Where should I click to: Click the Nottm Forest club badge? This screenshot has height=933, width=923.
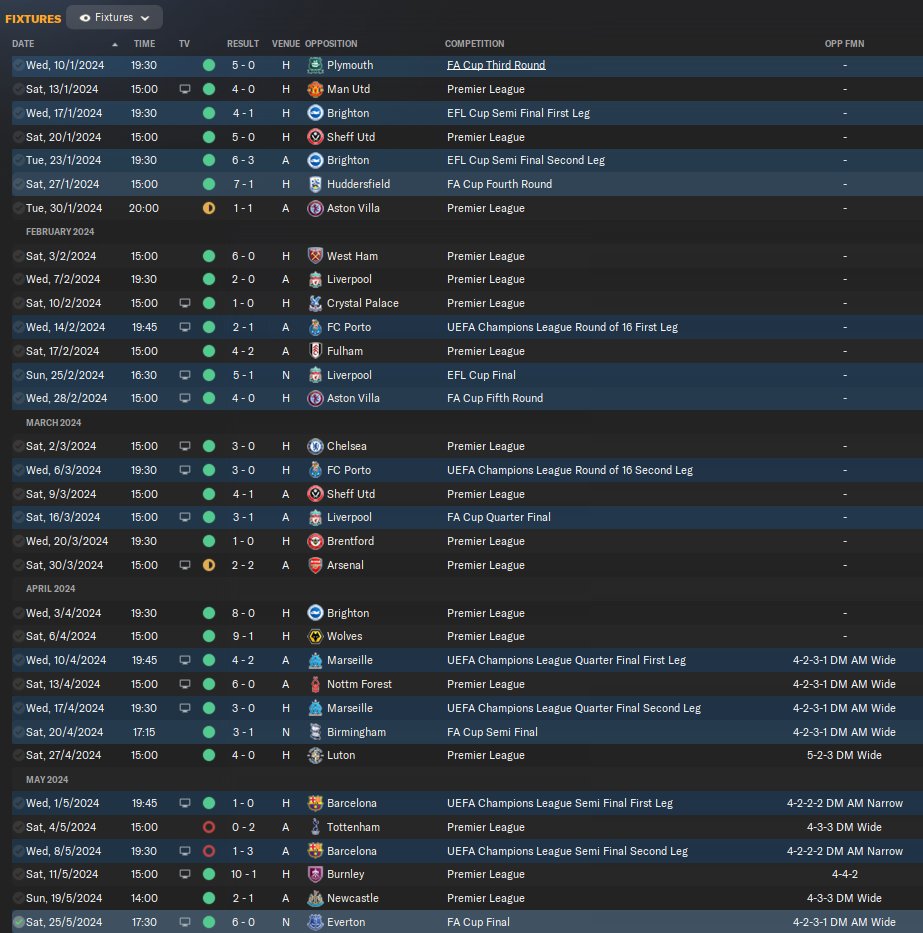(x=315, y=684)
